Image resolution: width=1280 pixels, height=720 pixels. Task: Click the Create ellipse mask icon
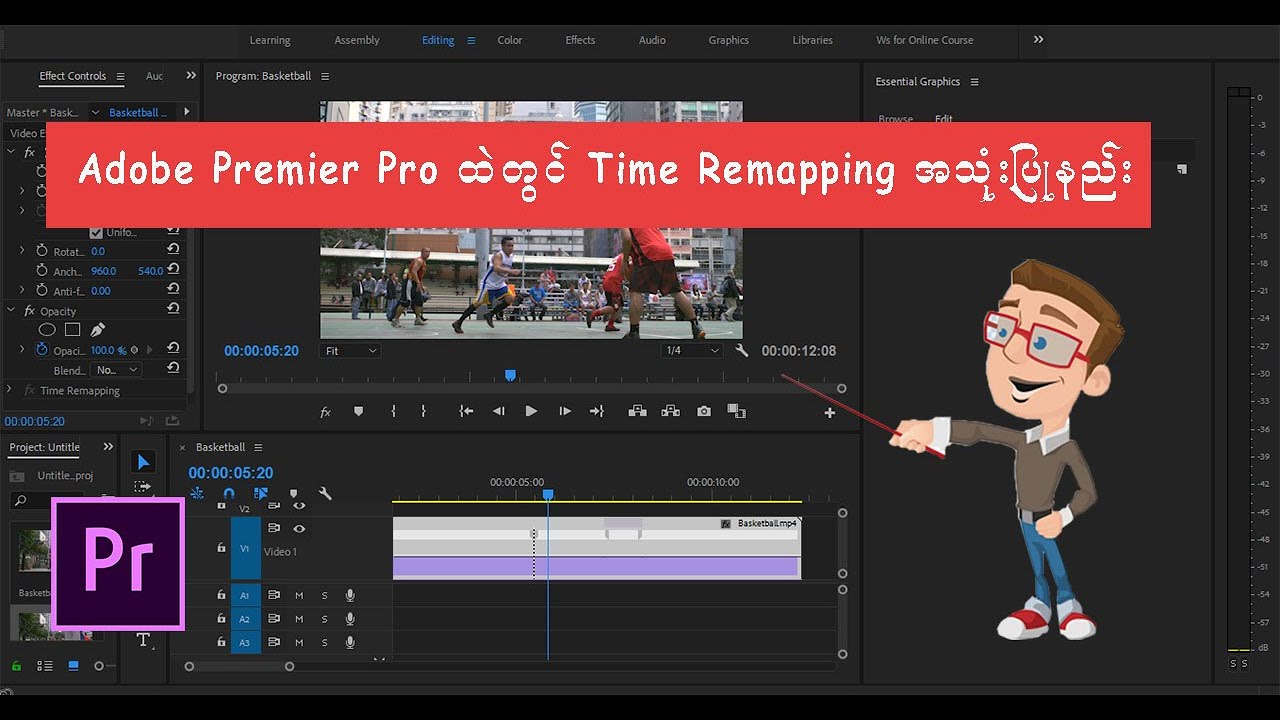click(47, 330)
